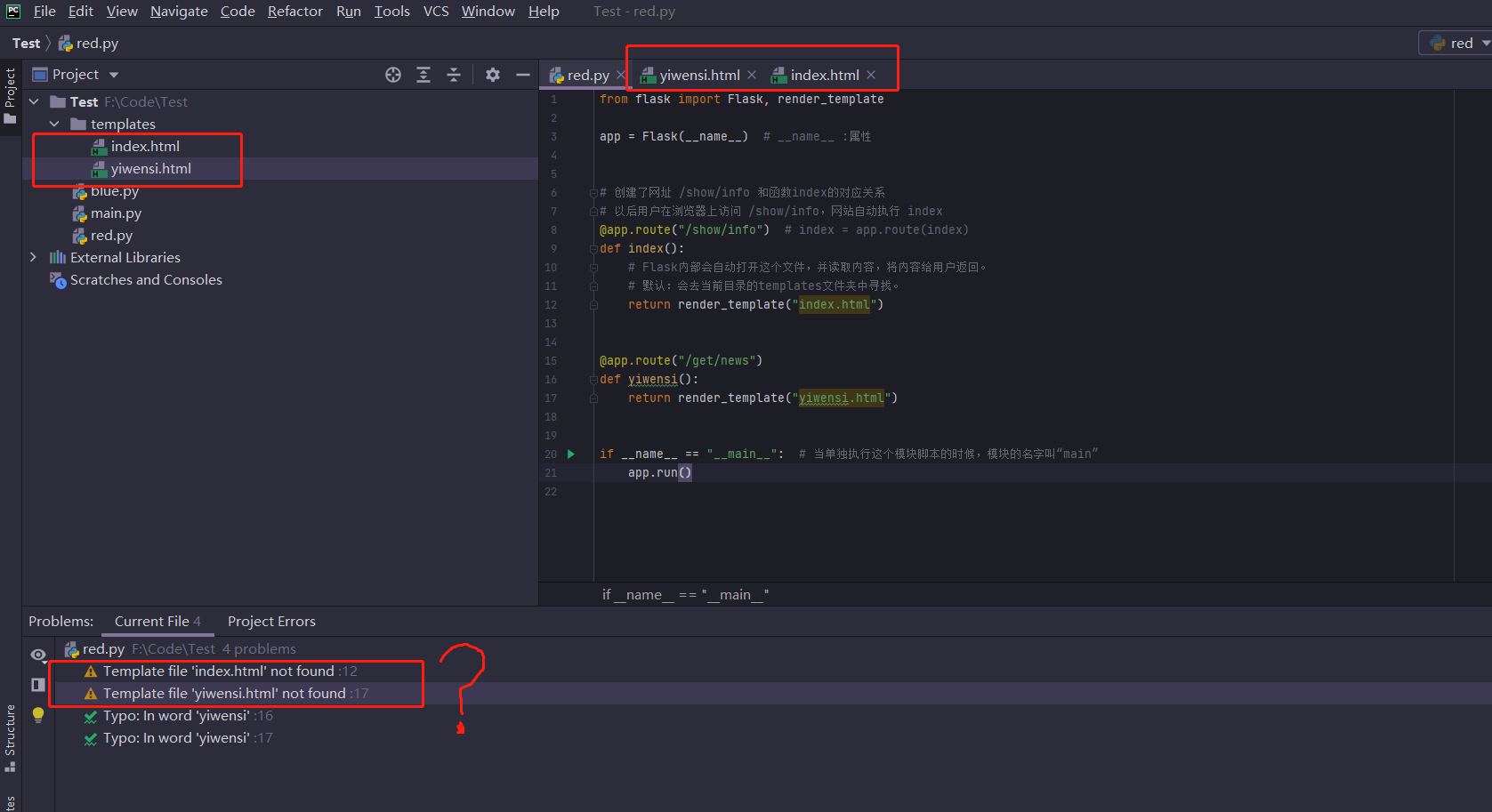Image resolution: width=1492 pixels, height=812 pixels.
Task: Place cursor in app.run() on line 21
Action: coord(659,473)
